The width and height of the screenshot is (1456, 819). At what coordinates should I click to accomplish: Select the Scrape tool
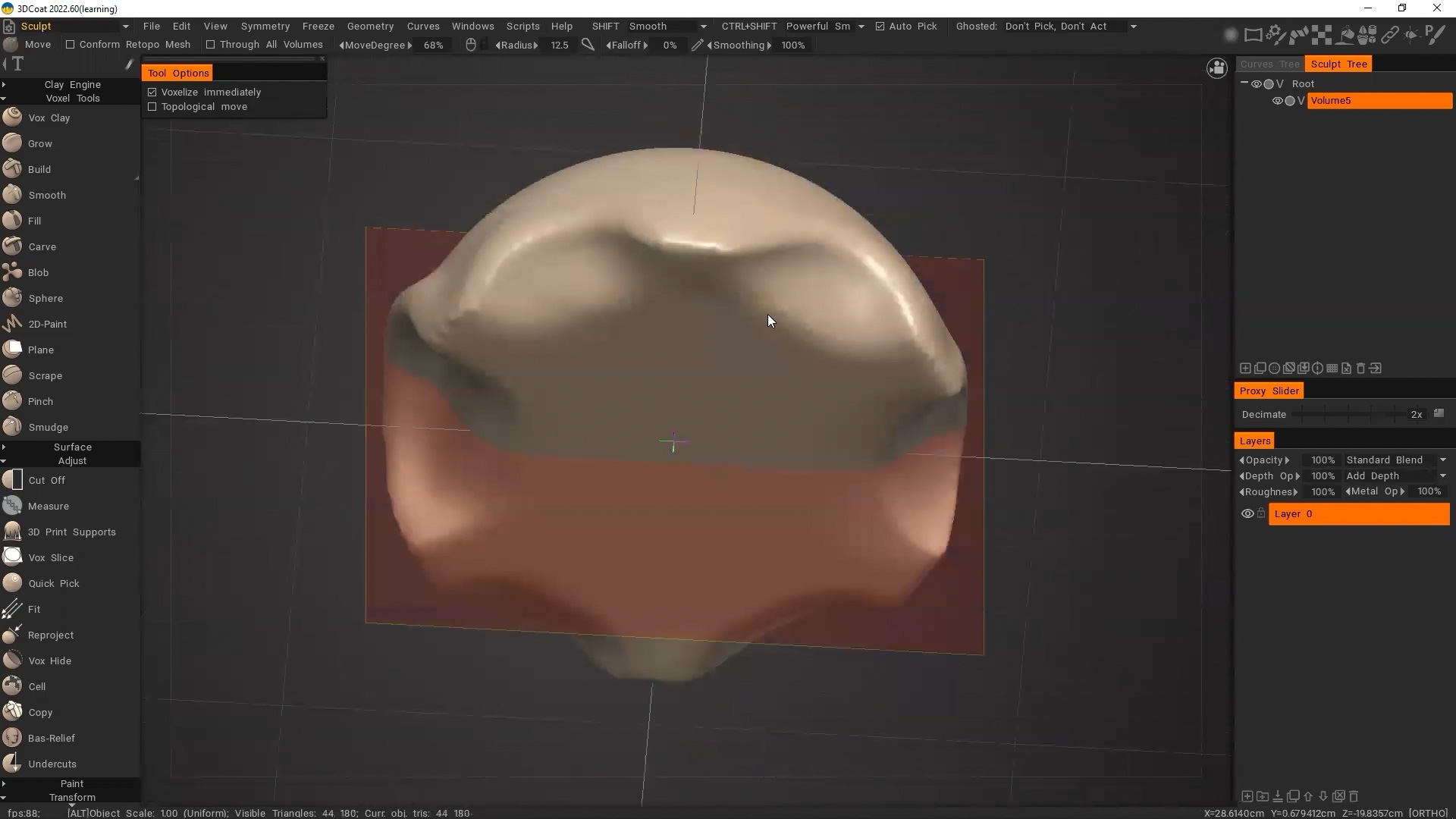pos(45,375)
